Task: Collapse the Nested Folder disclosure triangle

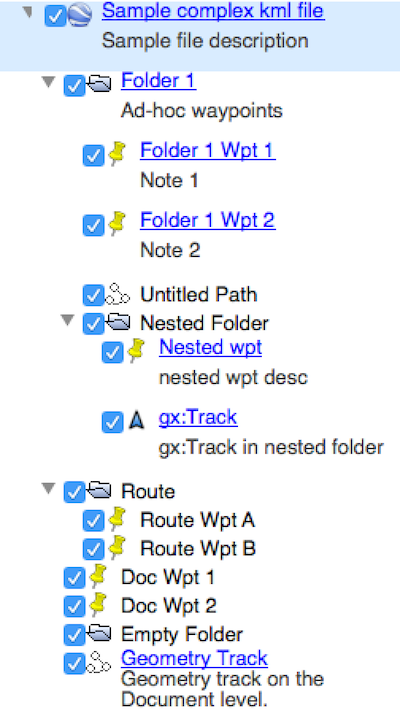Action: pos(68,321)
